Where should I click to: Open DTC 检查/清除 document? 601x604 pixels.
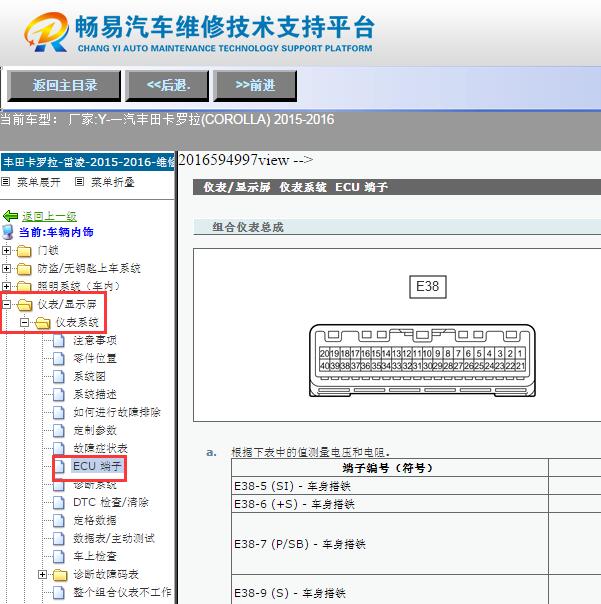(x=111, y=502)
